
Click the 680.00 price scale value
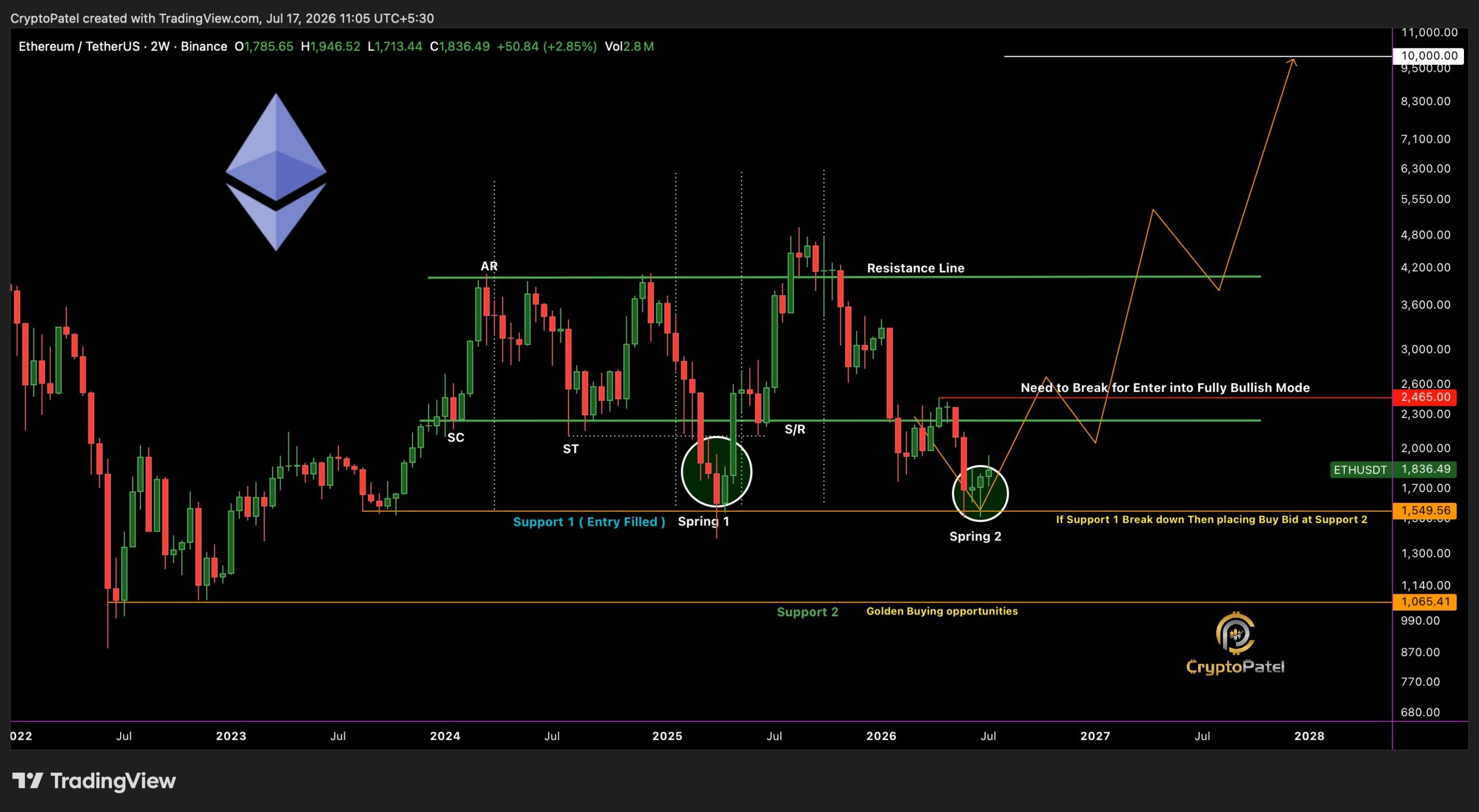pyautogui.click(x=1420, y=712)
